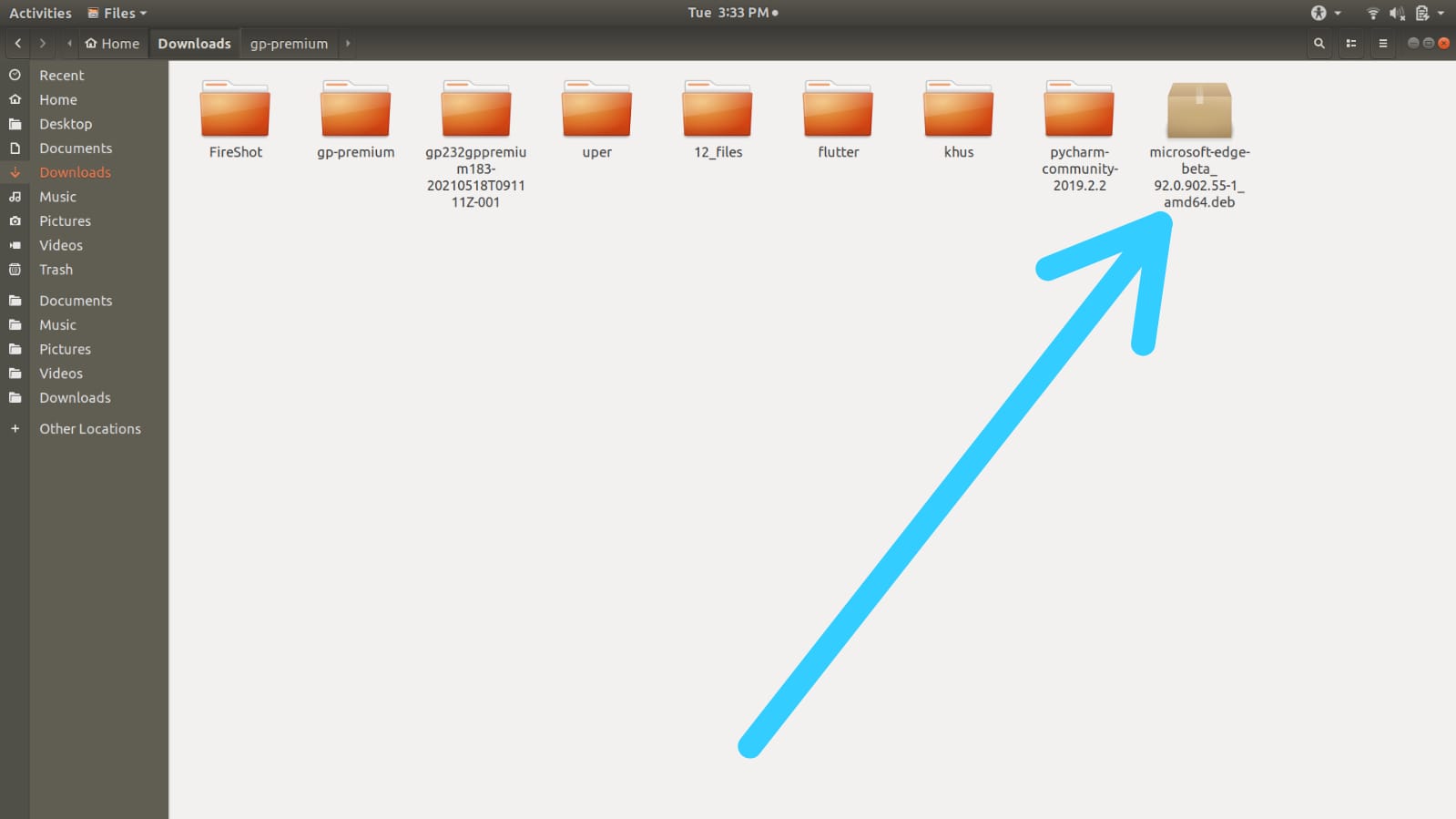
Task: Open Other Locations in the sidebar
Action: [84, 428]
